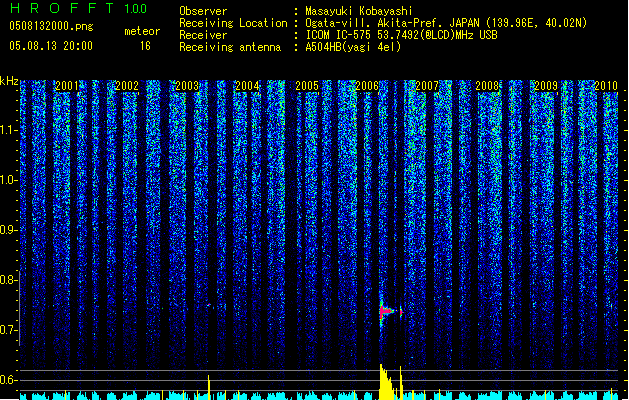Viewport: 629px width, 400px height.
Task: Click the 1.0 kHz axis label
Action: click(x=8, y=180)
